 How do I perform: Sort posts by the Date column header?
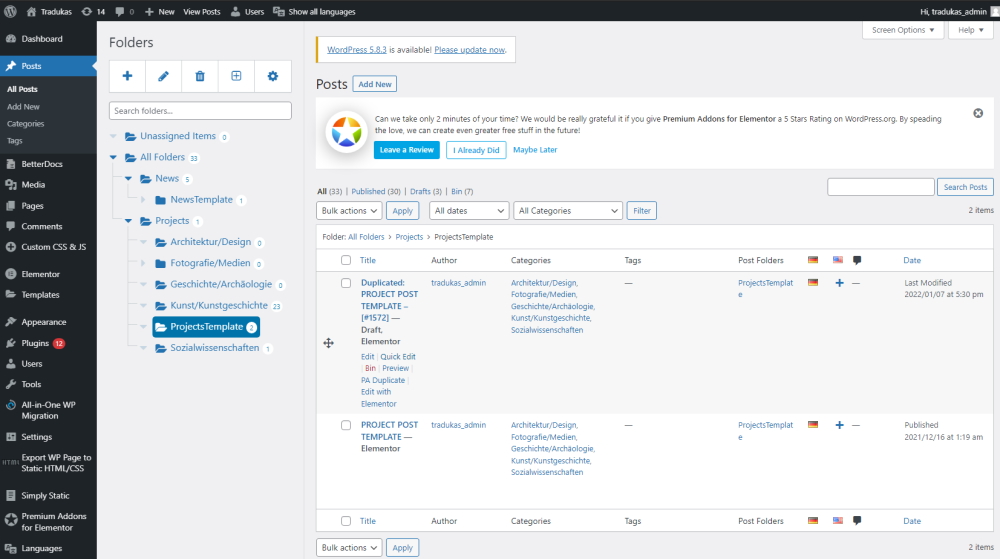pyautogui.click(x=912, y=260)
